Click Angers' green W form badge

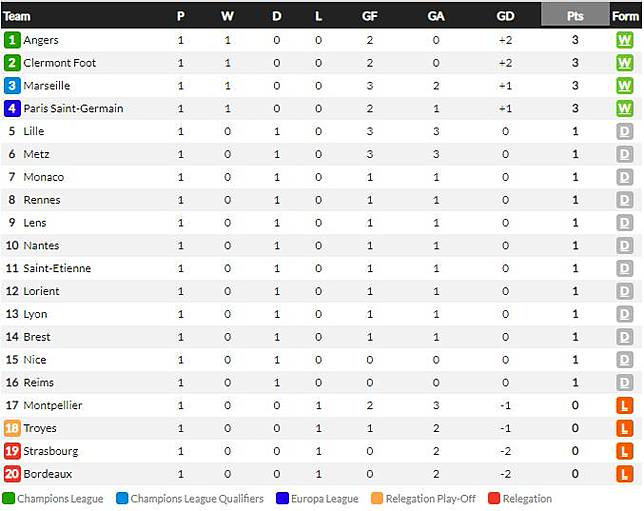coord(625,40)
